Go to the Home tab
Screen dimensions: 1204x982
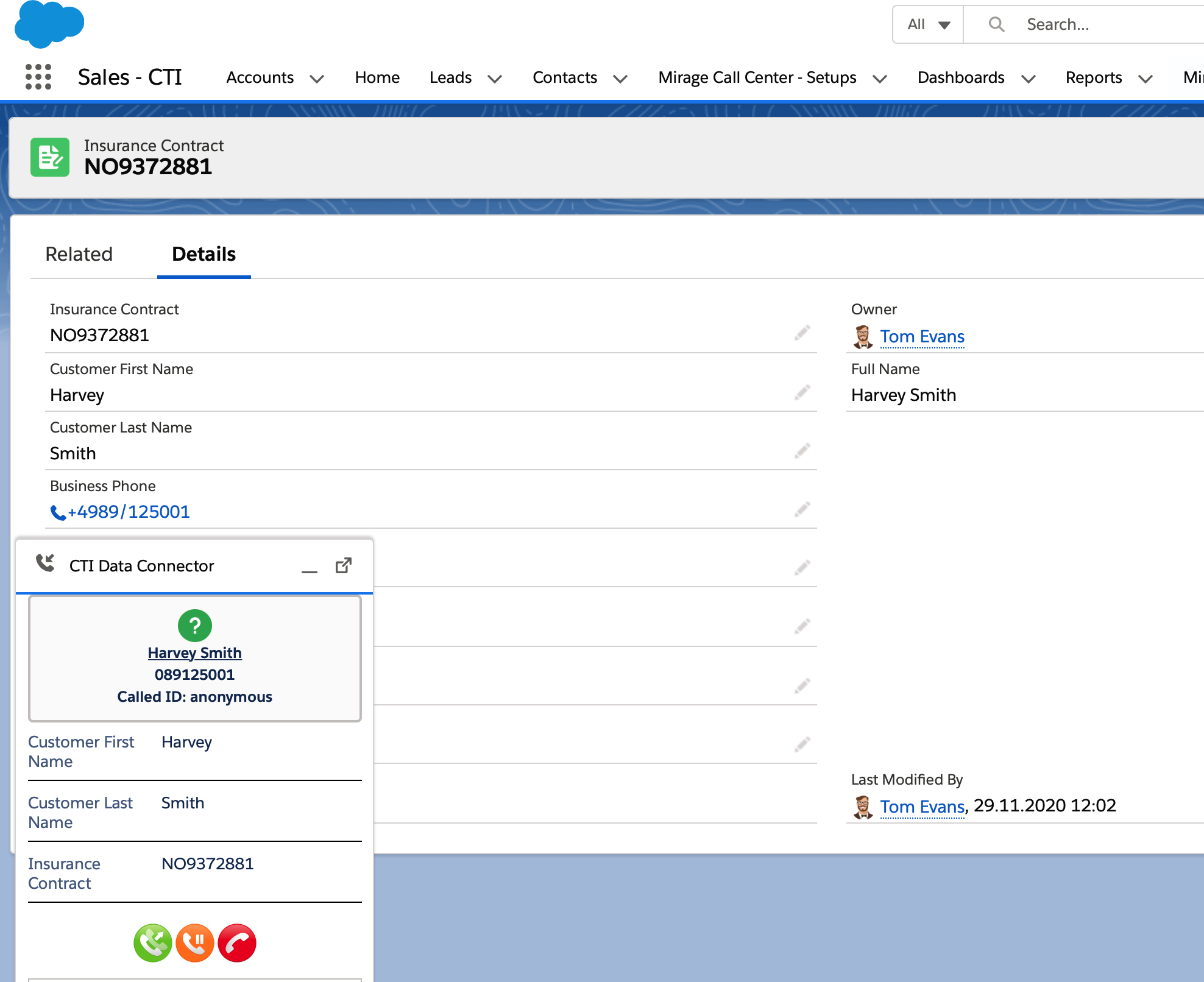click(x=377, y=77)
